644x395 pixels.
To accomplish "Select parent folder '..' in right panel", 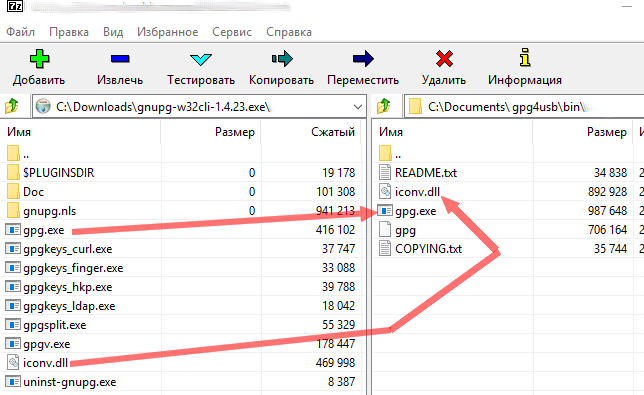I will (398, 155).
